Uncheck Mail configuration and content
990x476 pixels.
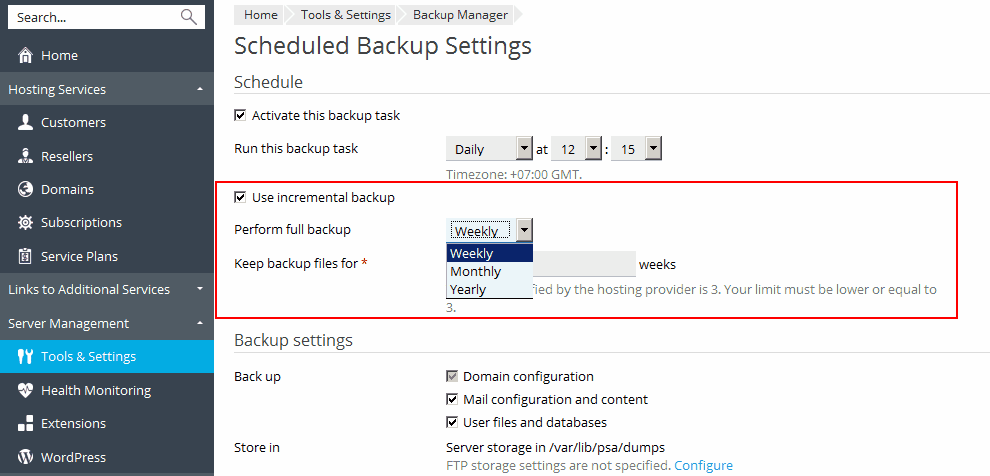coord(452,399)
